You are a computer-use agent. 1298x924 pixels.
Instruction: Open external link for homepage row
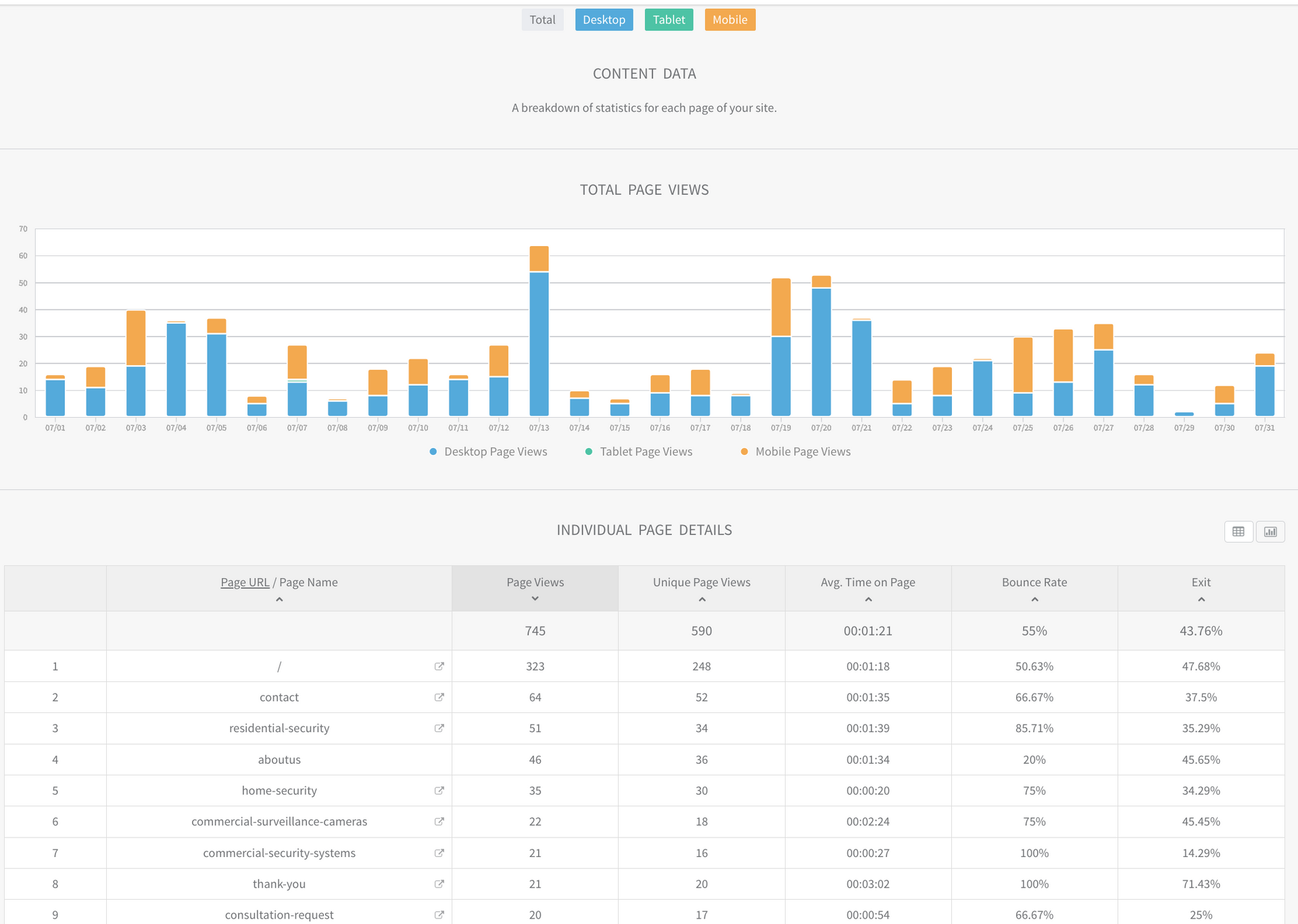click(439, 666)
